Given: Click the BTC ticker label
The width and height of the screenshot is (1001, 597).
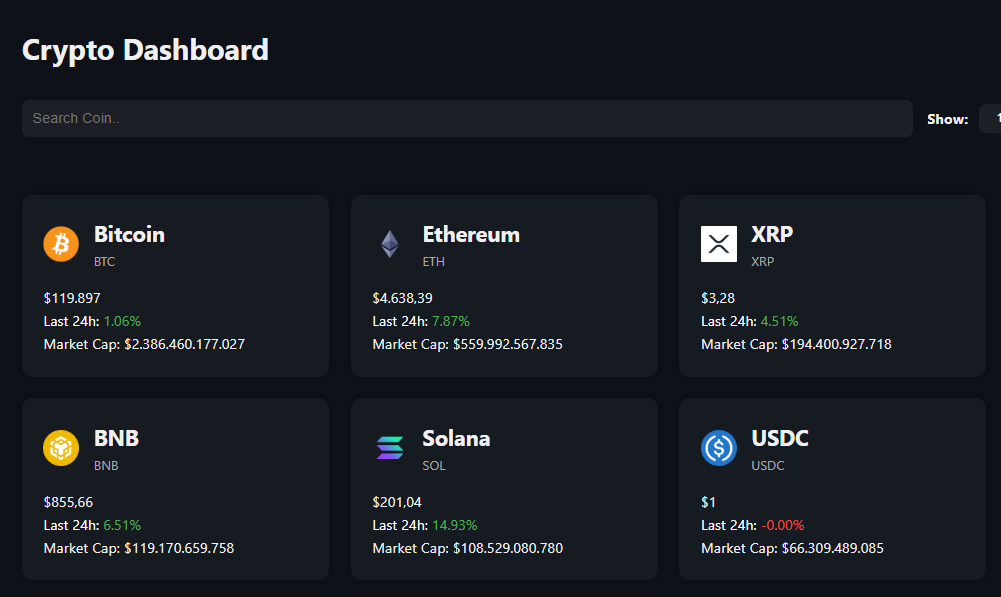Looking at the screenshot, I should coord(104,262).
